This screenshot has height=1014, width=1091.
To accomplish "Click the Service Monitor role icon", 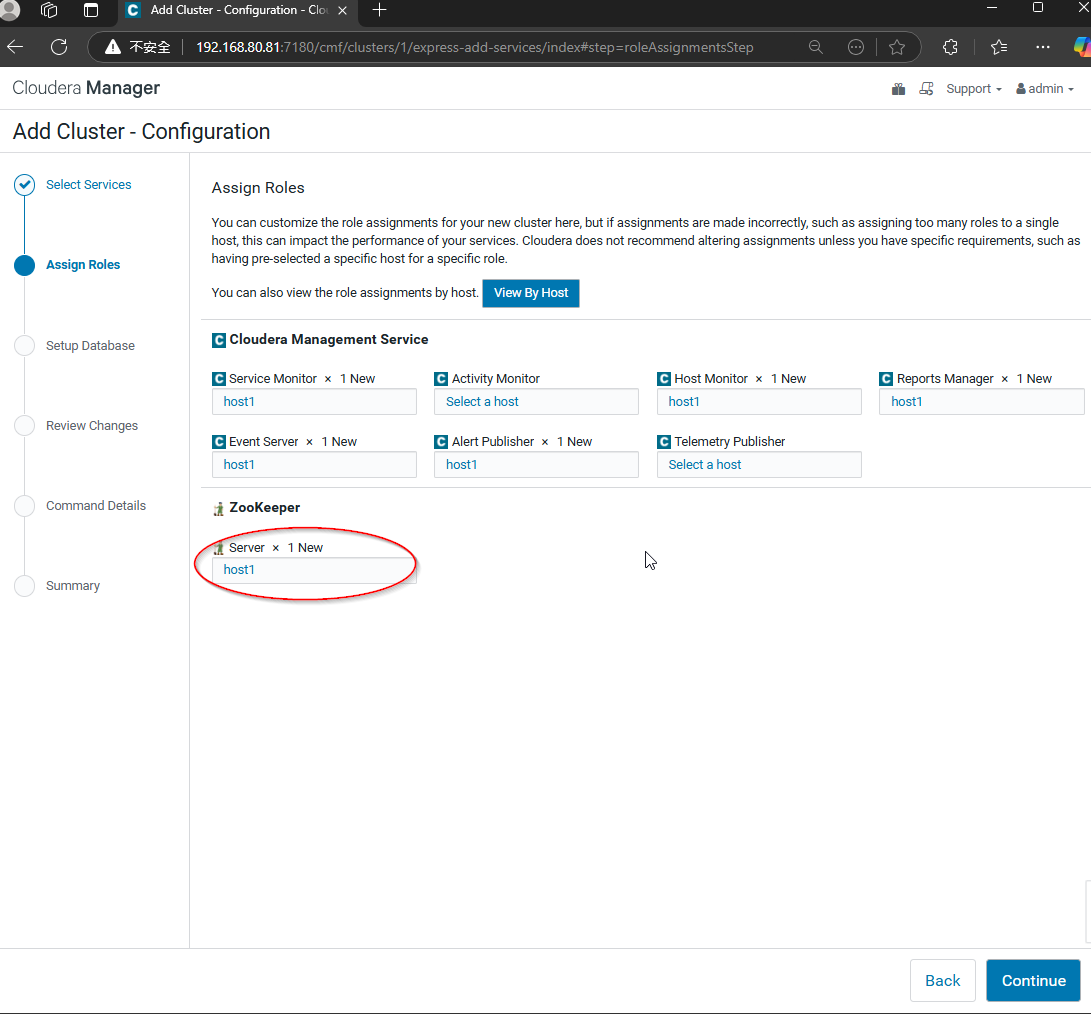I will point(218,379).
